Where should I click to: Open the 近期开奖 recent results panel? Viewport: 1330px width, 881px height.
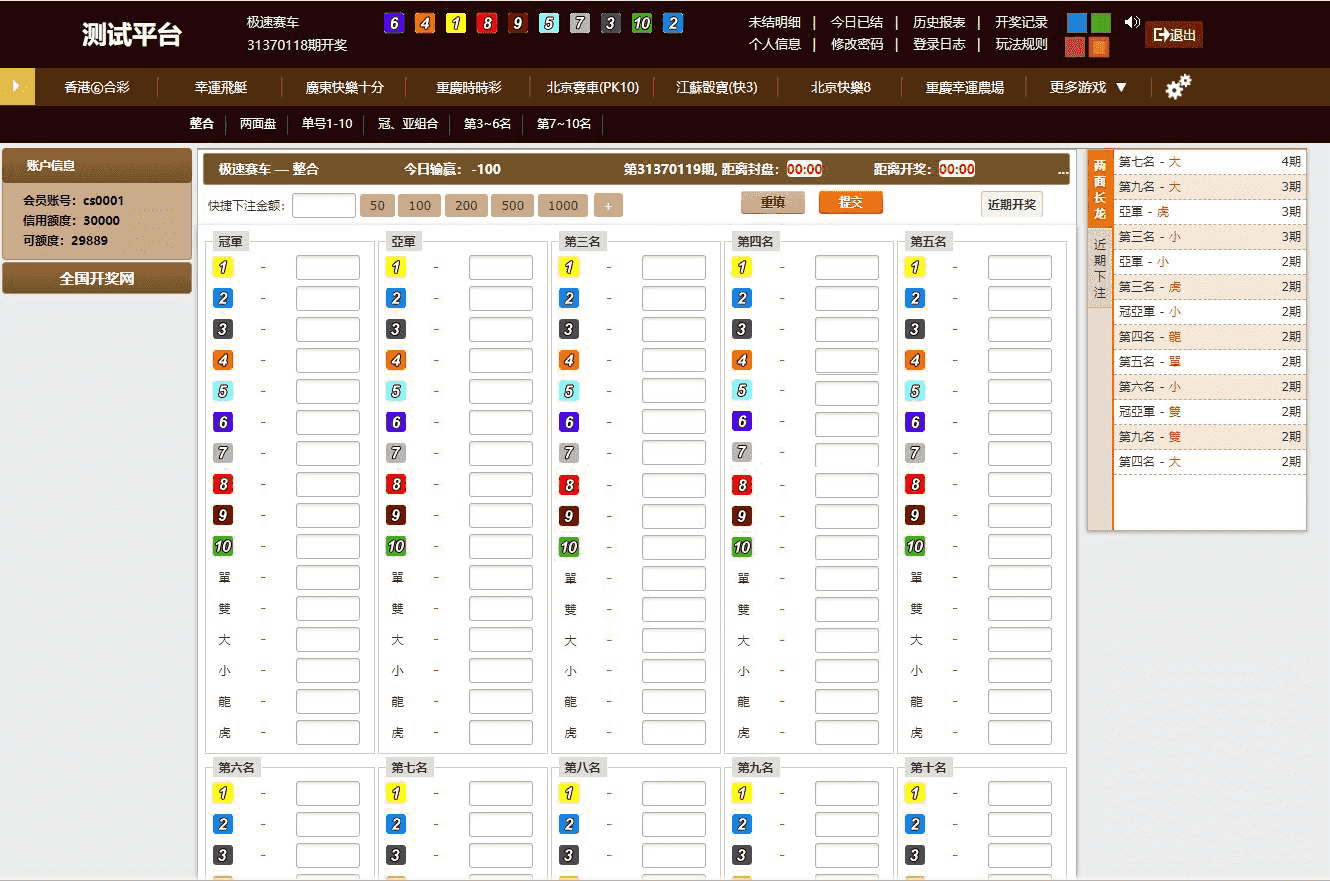(1012, 205)
